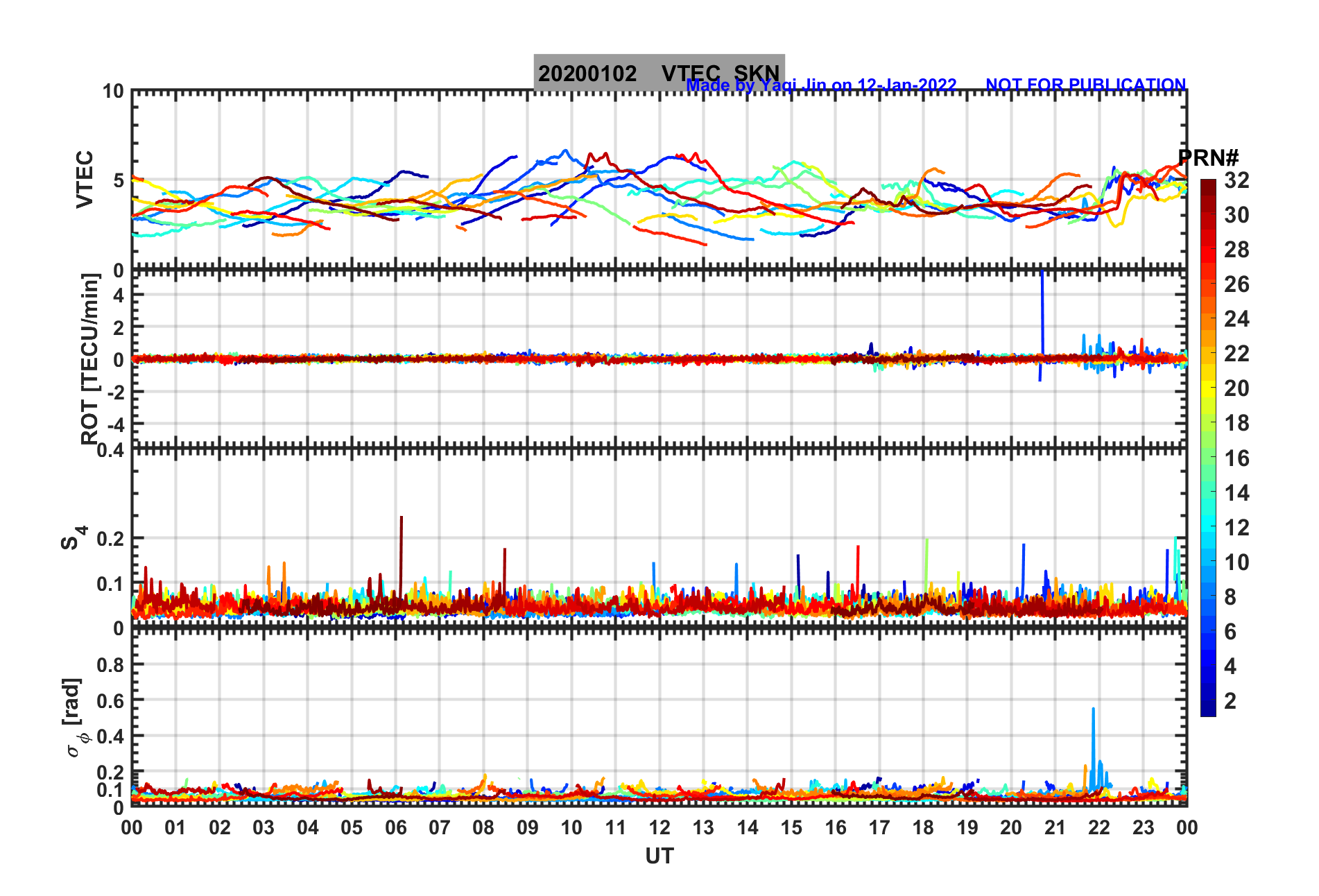Click the 'NOT FOR PUBLICATION' notice
This screenshot has width=1319, height=896.
coord(1085,85)
